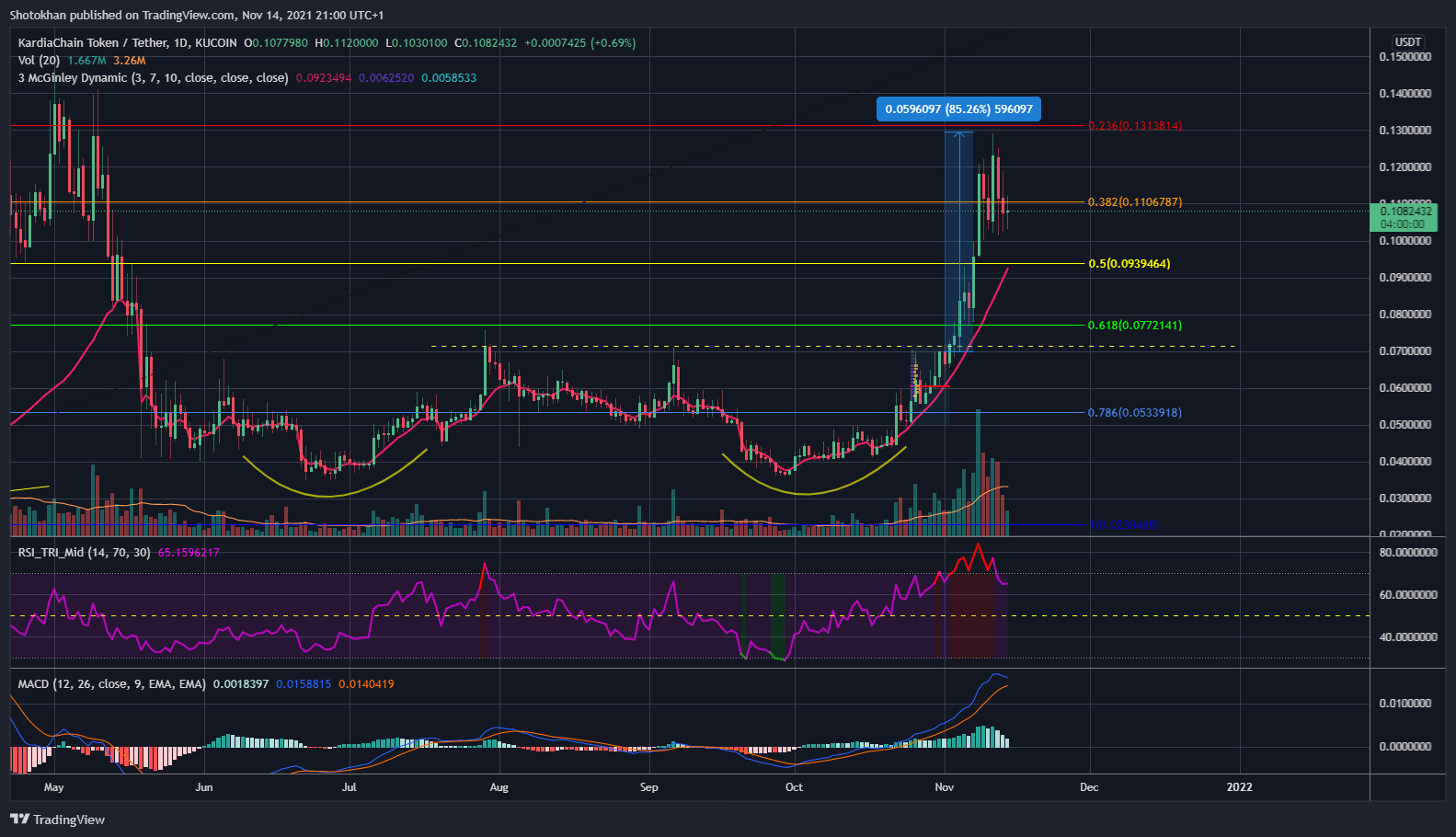Click the Sep label on time axis

point(649,787)
